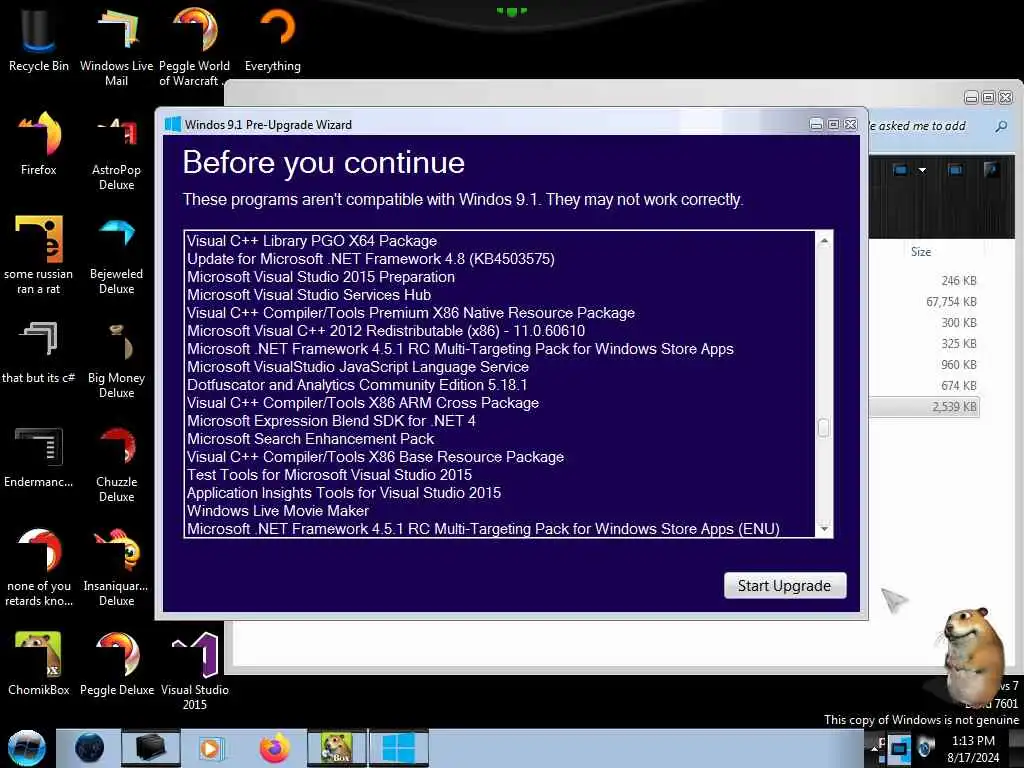Image resolution: width=1024 pixels, height=768 pixels.
Task: Open the Everything desktop shortcut
Action: click(x=273, y=39)
